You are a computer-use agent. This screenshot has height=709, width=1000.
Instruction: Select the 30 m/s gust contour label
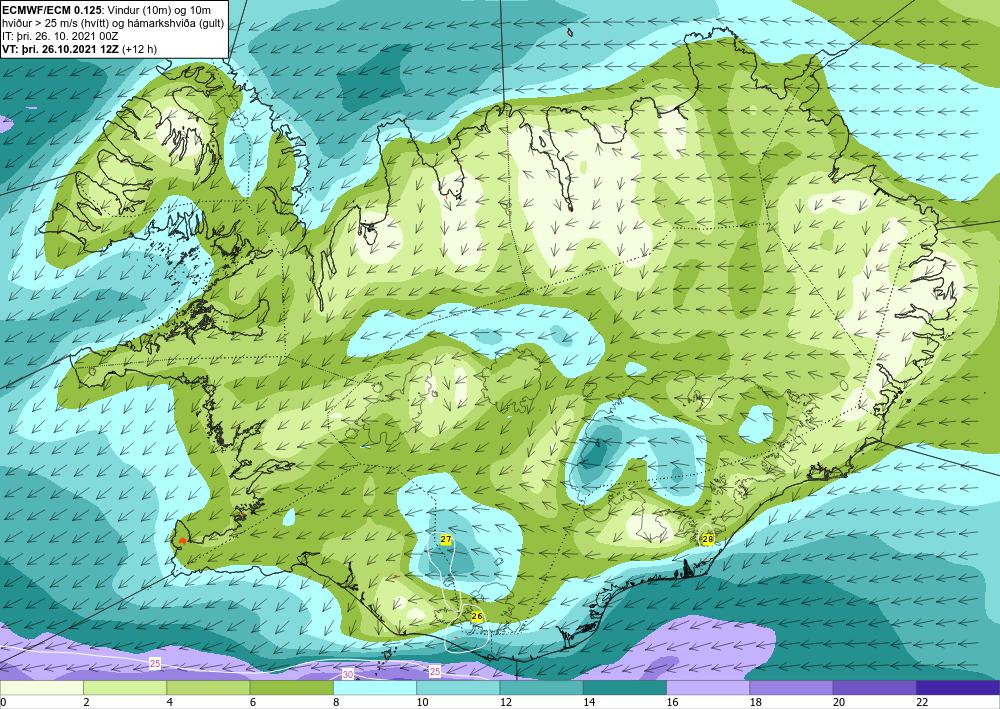click(x=348, y=675)
